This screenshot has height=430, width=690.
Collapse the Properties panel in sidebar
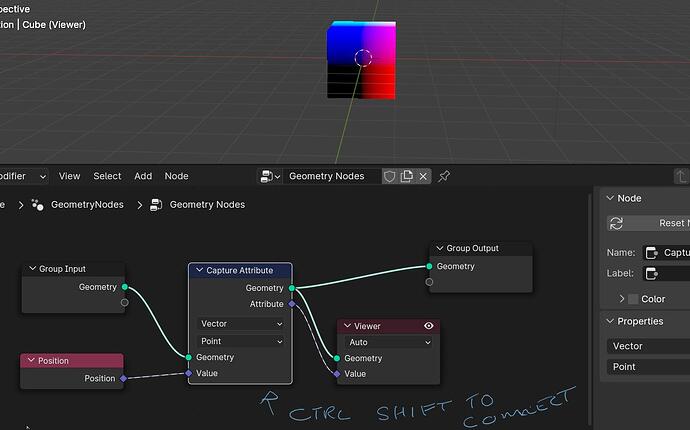[610, 321]
